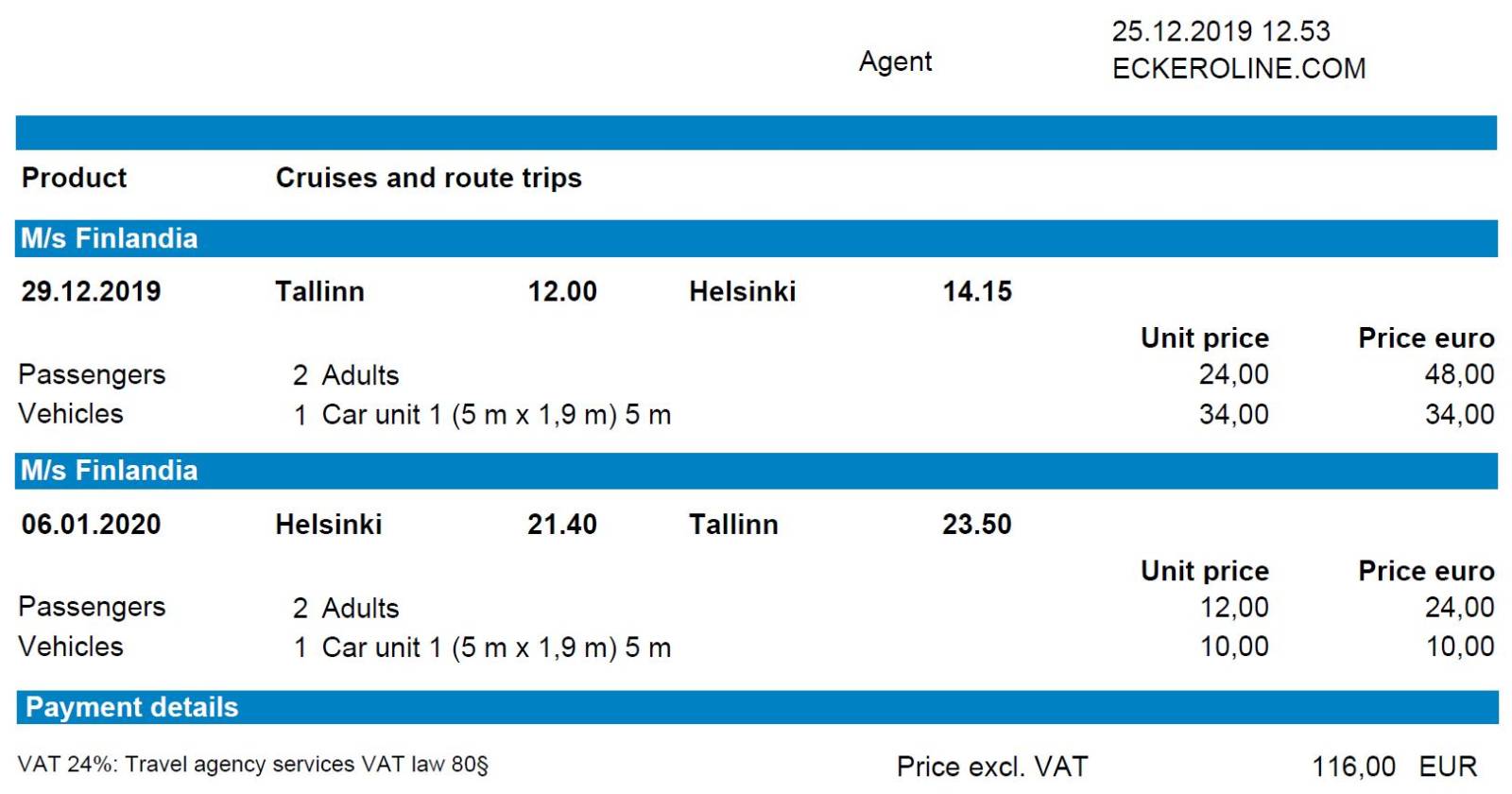Click the second M/s Finlandia header bar
This screenshot has height=794, width=1512.
(x=756, y=471)
